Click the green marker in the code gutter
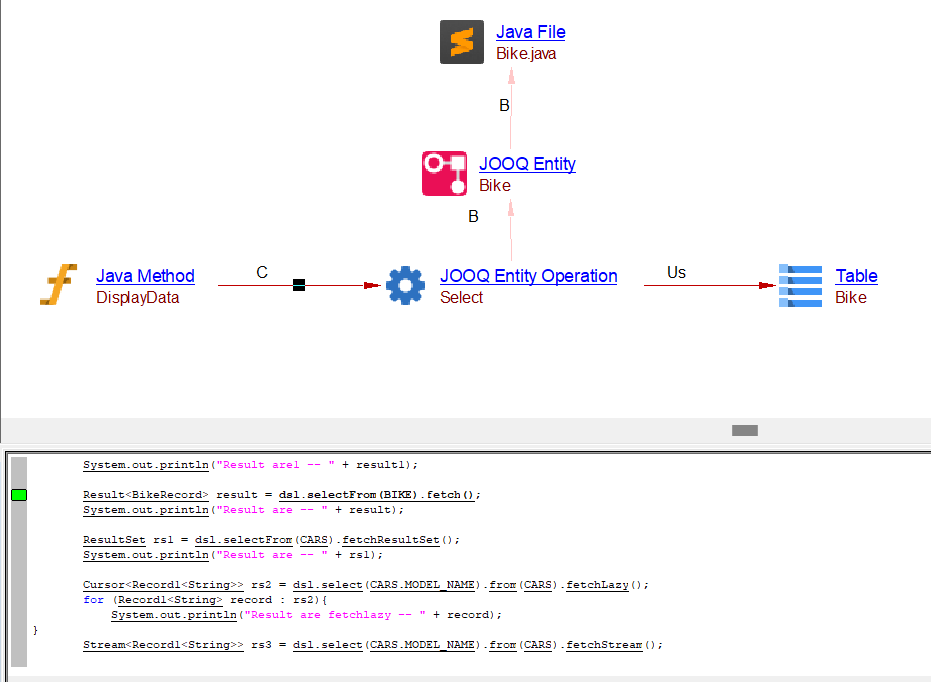 point(19,495)
